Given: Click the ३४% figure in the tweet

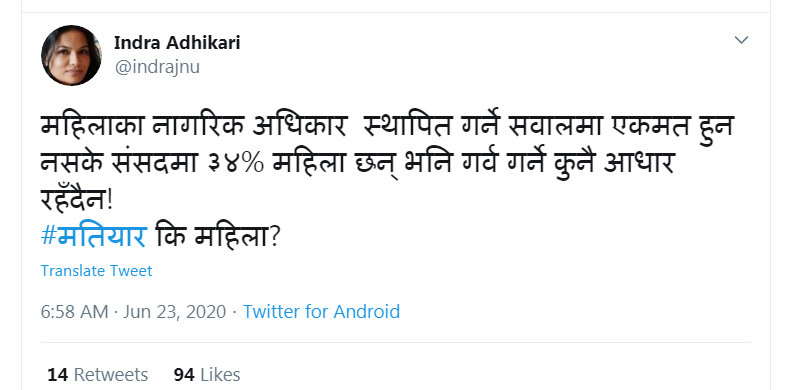Looking at the screenshot, I should [x=234, y=164].
